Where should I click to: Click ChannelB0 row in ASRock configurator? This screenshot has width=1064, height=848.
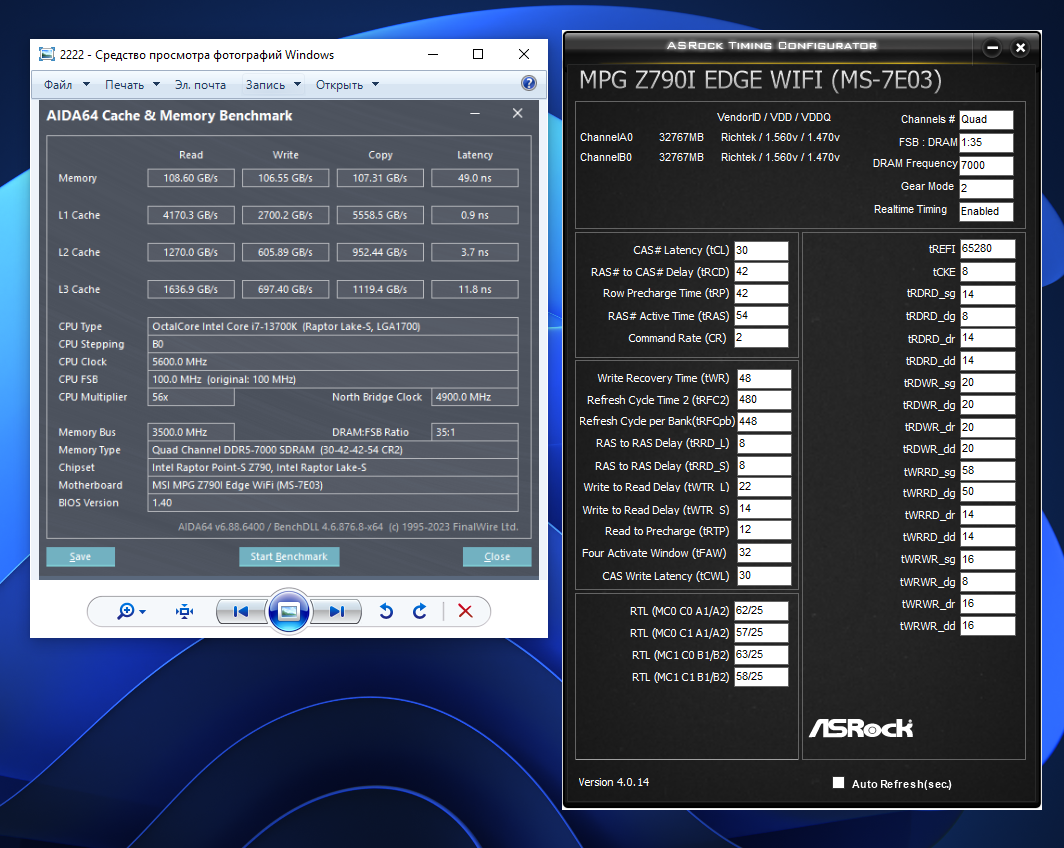tap(710, 157)
